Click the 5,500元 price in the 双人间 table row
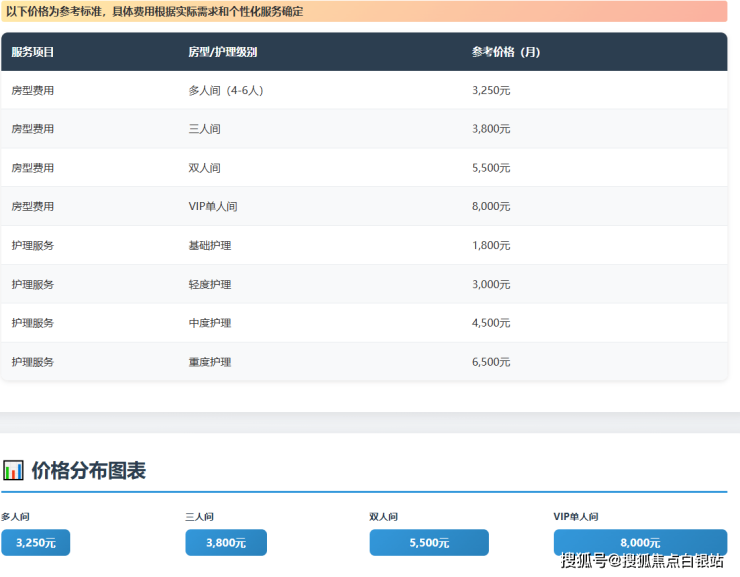Image resolution: width=740 pixels, height=577 pixels. point(491,168)
